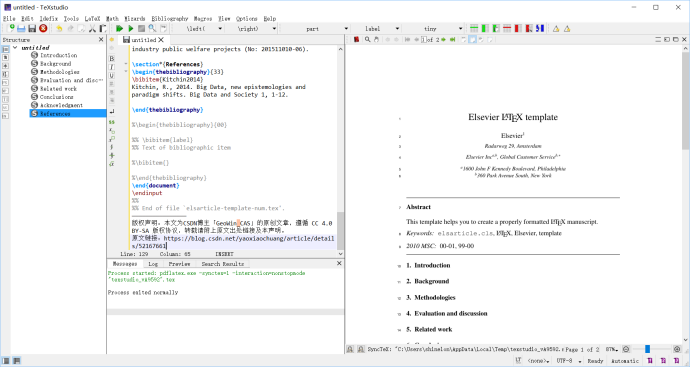This screenshot has width=691, height=367.
Task: Open a file using the blue folder icon
Action: coord(21,29)
